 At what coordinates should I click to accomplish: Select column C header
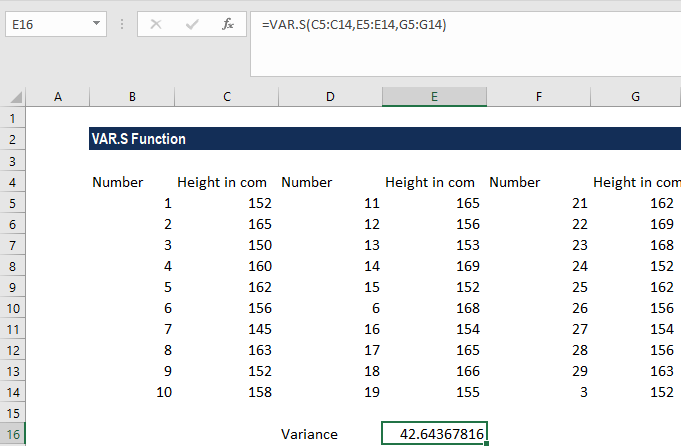point(227,96)
